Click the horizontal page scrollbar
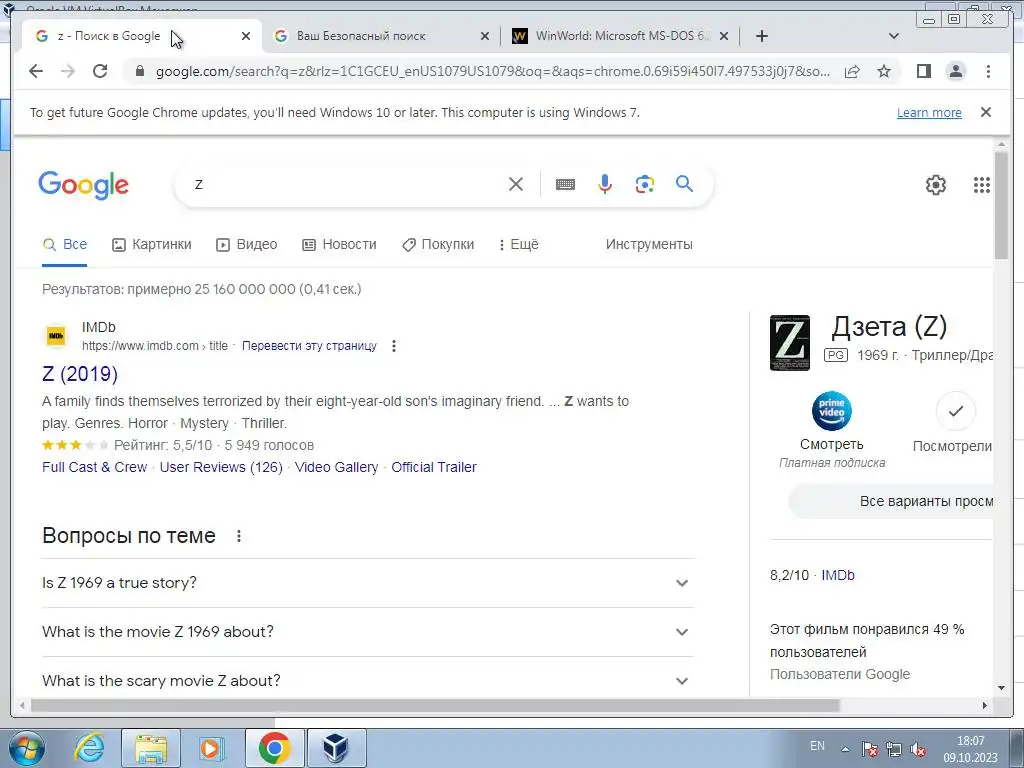 point(435,705)
